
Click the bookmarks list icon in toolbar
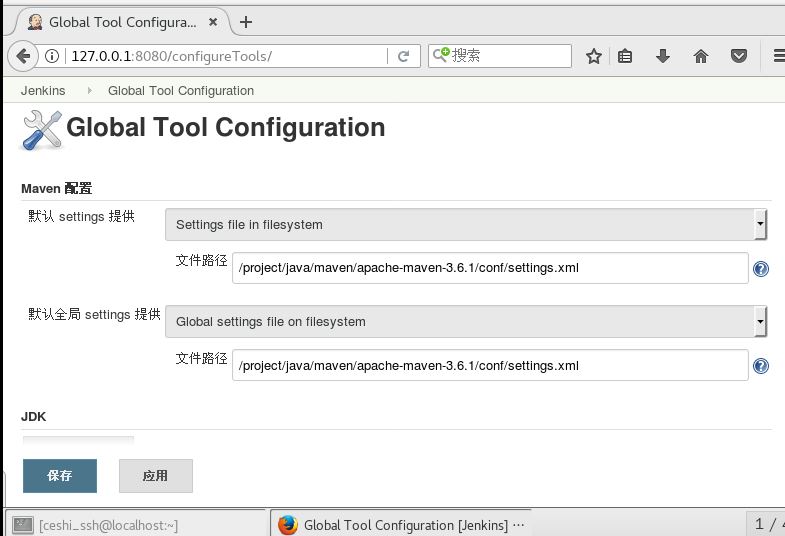coord(625,56)
